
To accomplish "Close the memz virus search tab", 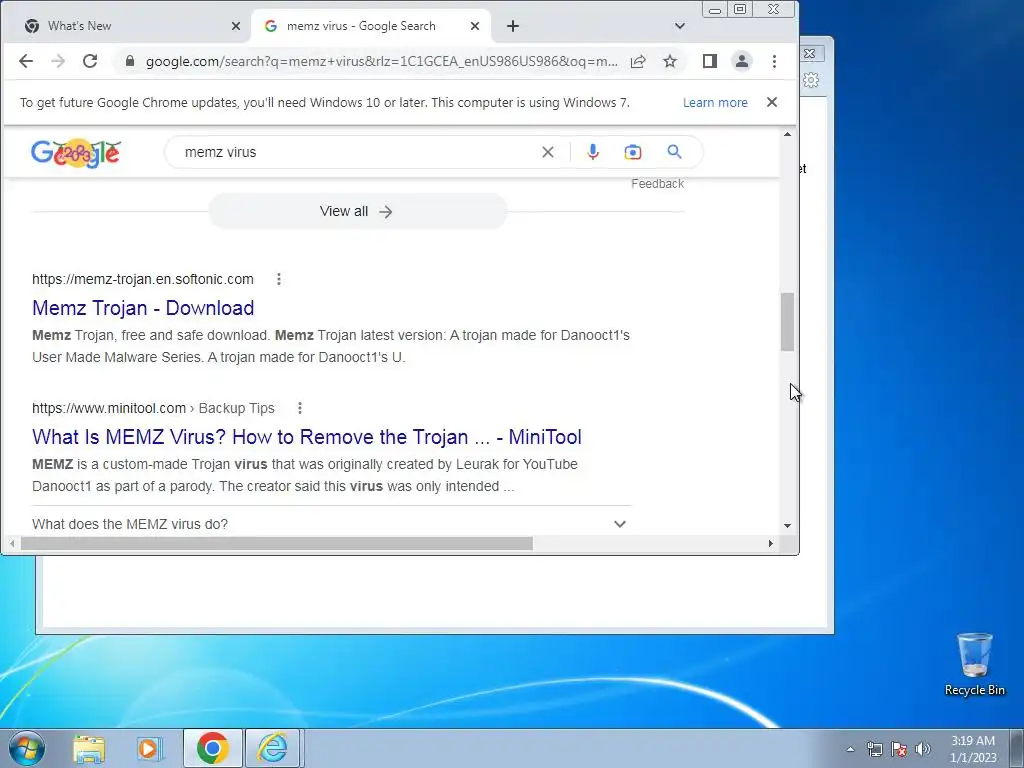I will (475, 26).
